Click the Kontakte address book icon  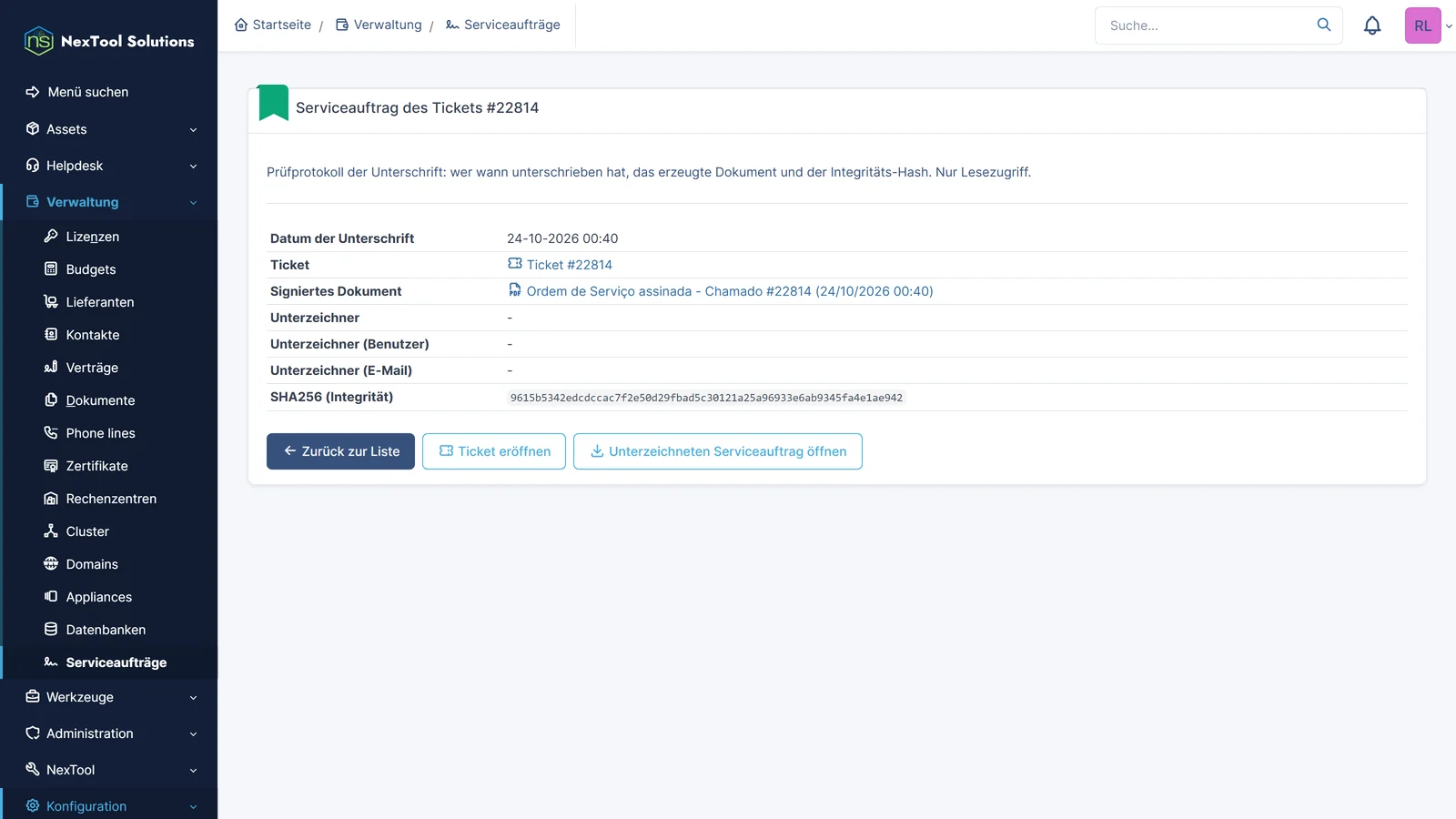click(x=51, y=335)
